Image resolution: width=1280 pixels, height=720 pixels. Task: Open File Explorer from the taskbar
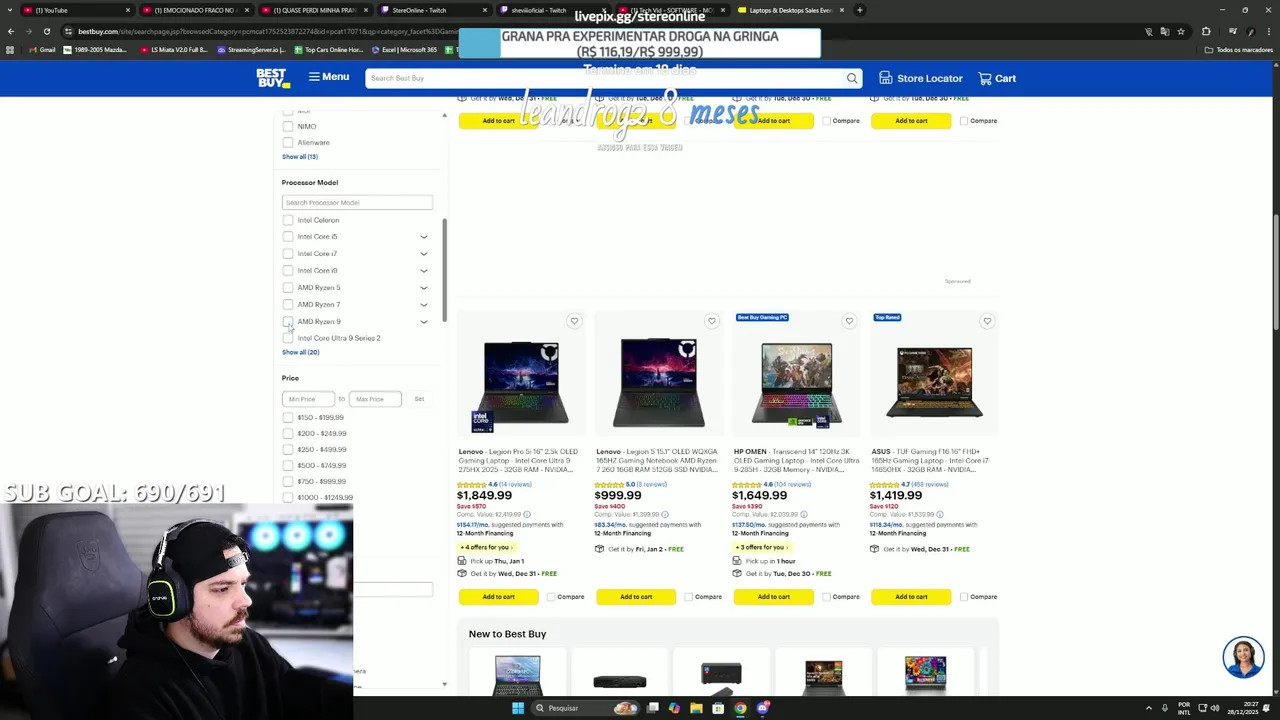point(696,708)
